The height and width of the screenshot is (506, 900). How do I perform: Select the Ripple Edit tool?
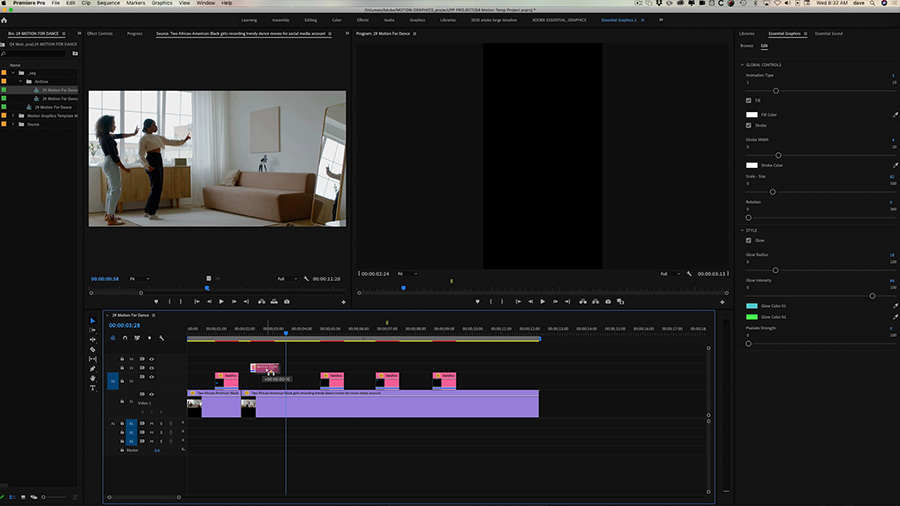(92, 340)
